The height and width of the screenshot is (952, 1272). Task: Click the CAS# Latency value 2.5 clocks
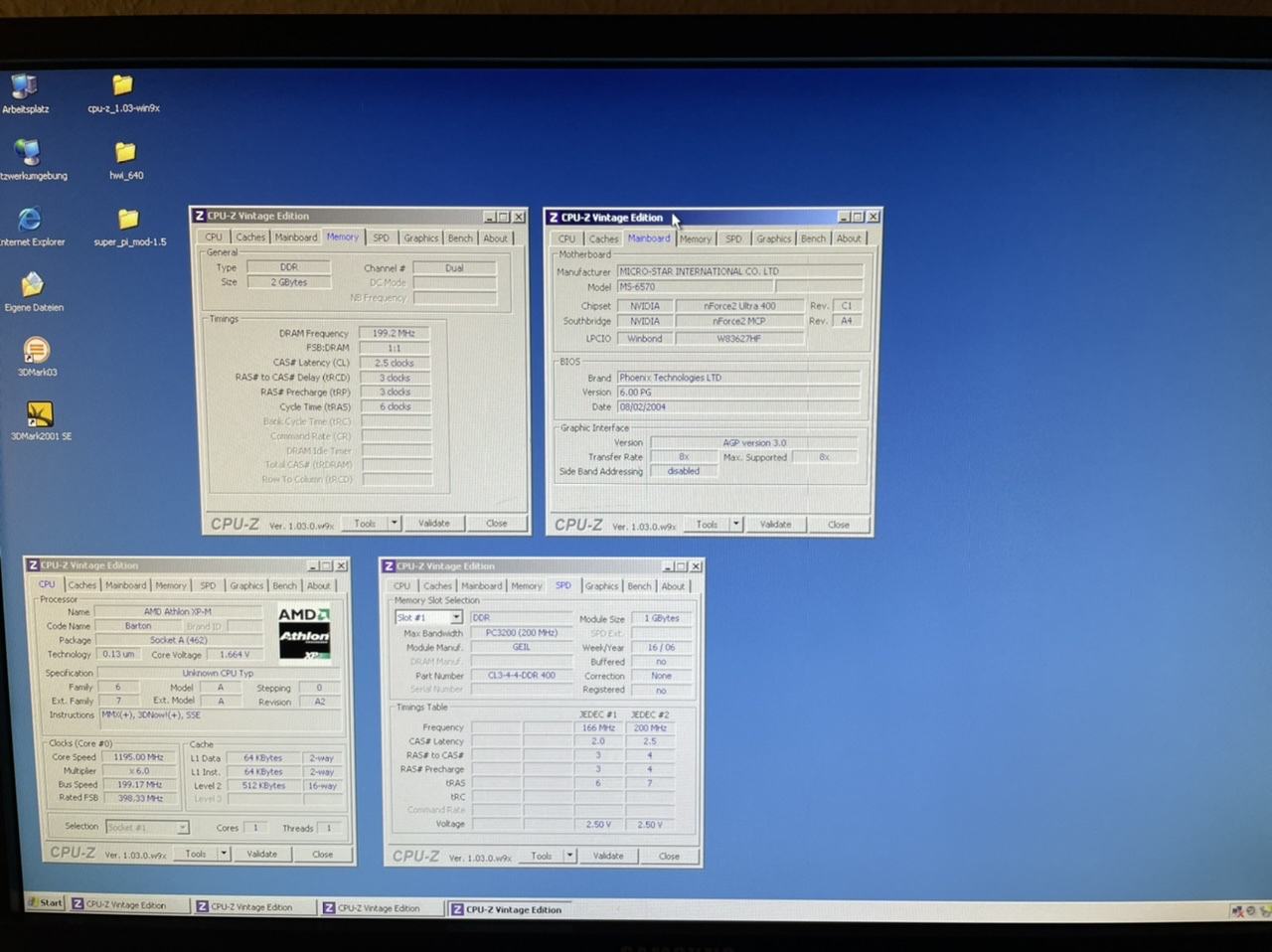395,363
